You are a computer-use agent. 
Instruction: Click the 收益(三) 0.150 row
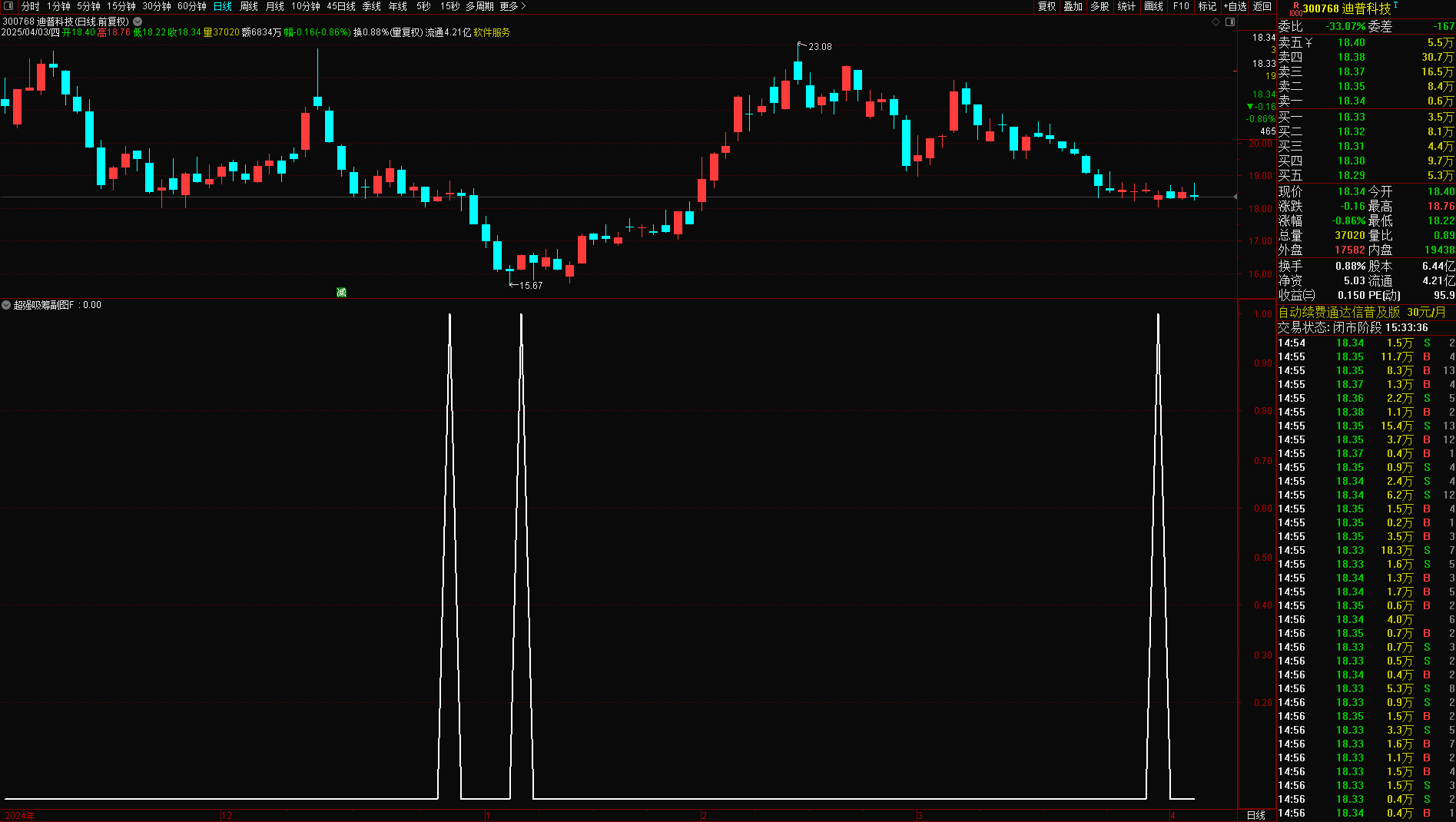click(x=1322, y=295)
